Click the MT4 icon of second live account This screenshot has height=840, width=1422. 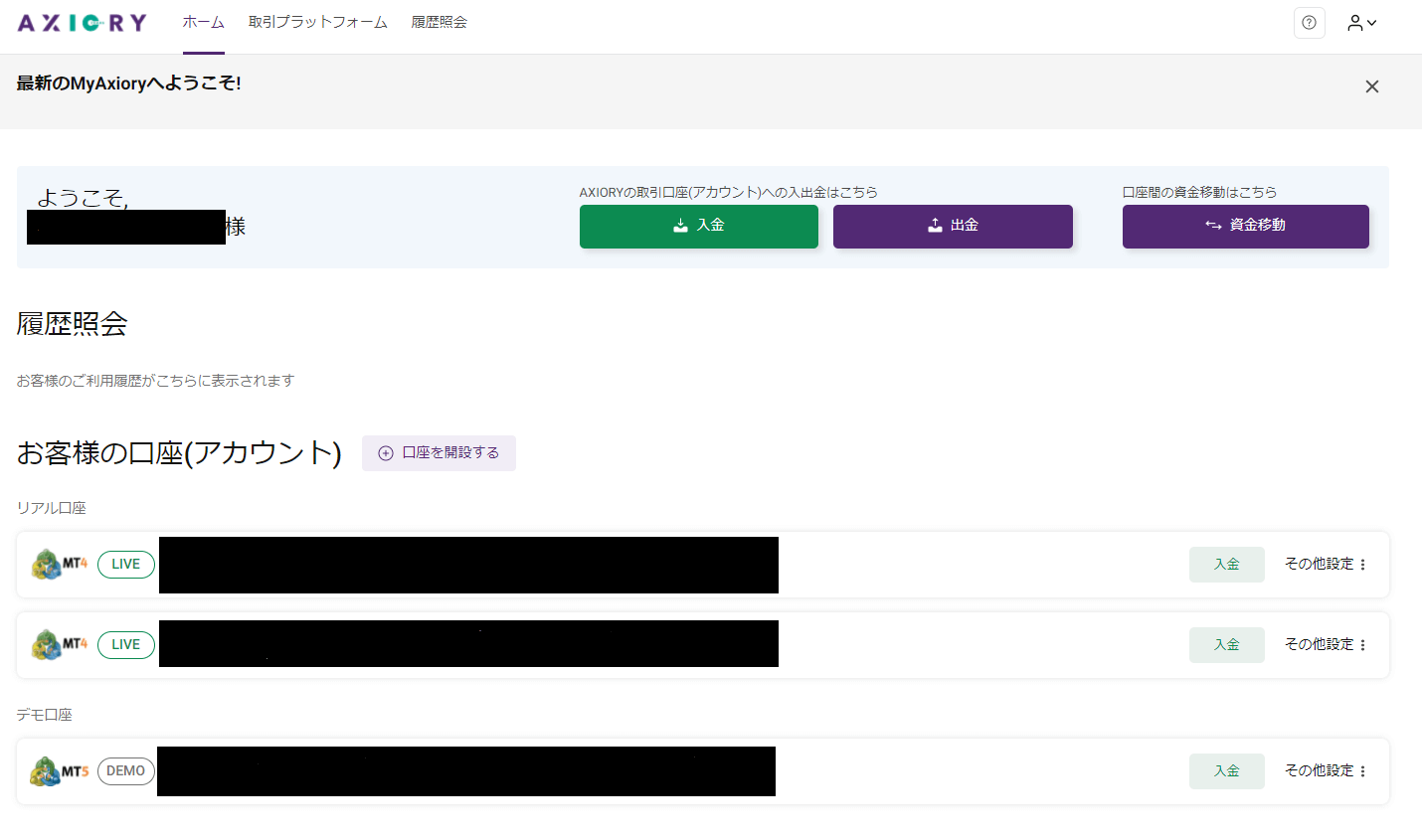click(59, 644)
